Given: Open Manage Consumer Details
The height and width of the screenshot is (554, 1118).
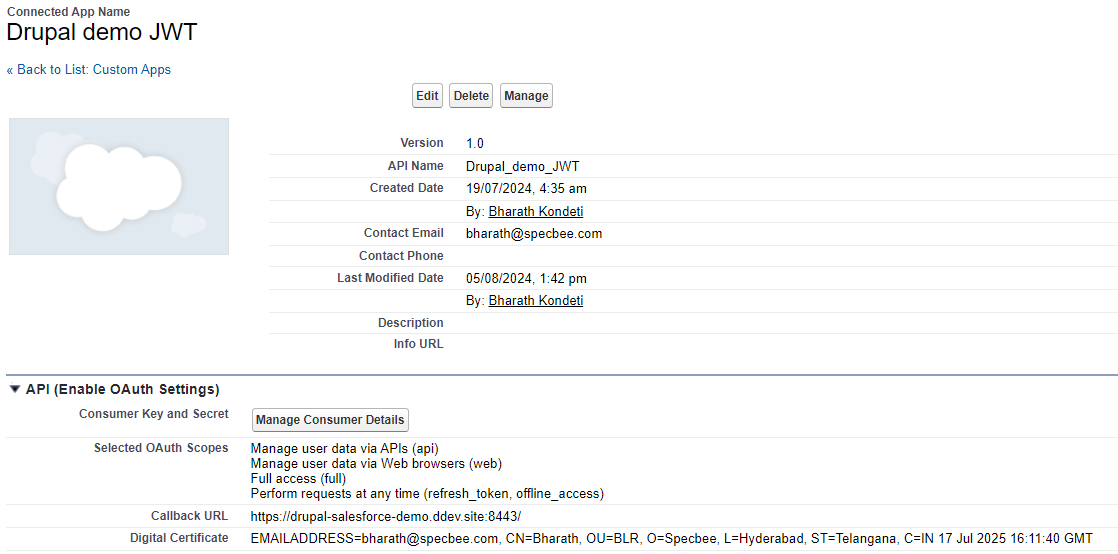Looking at the screenshot, I should click(330, 420).
